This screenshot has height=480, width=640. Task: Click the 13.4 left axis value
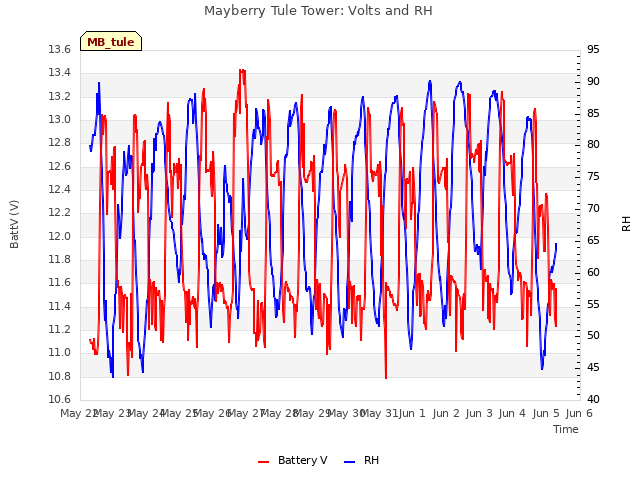point(60,73)
